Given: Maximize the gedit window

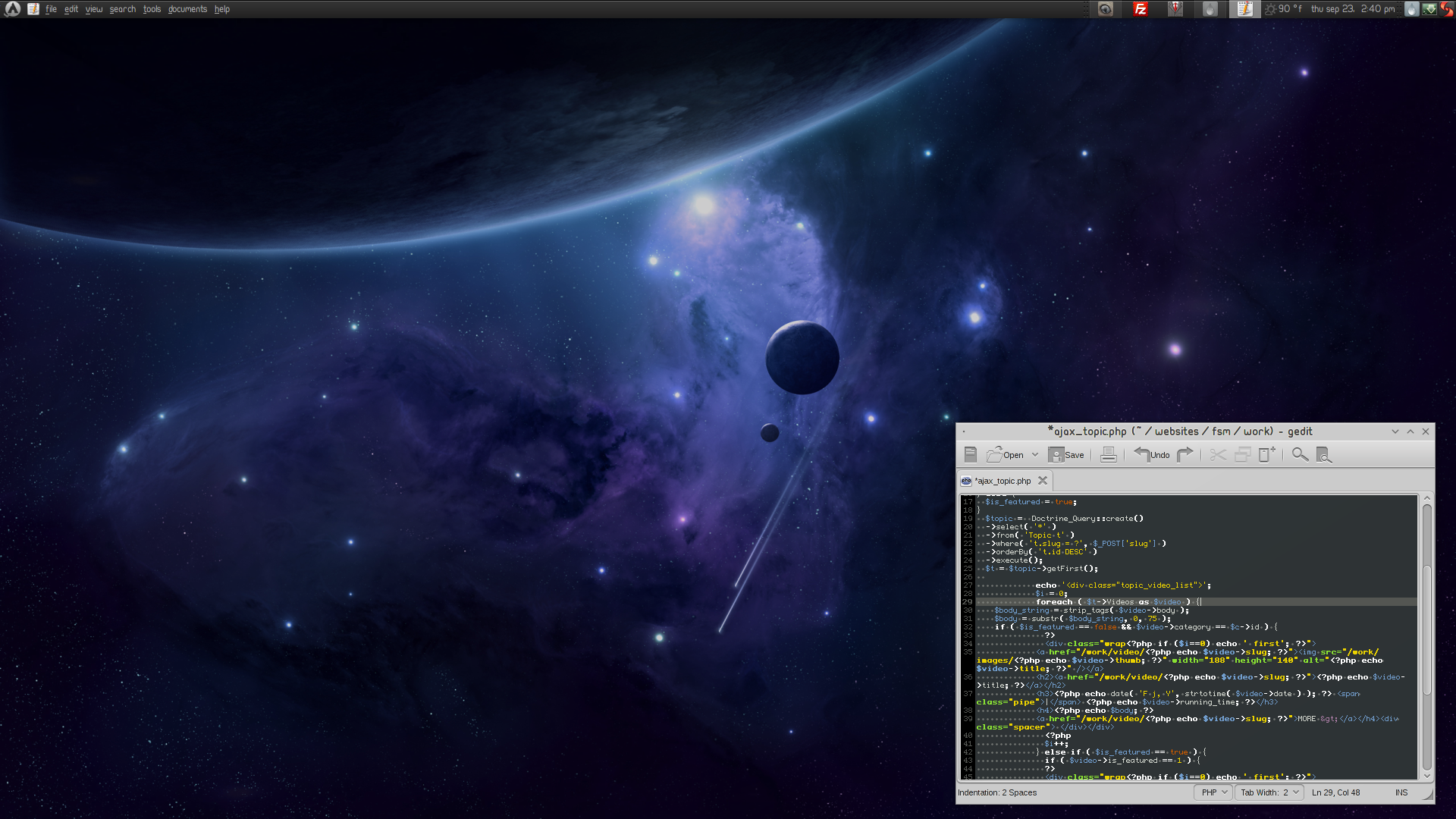Looking at the screenshot, I should [x=1410, y=431].
